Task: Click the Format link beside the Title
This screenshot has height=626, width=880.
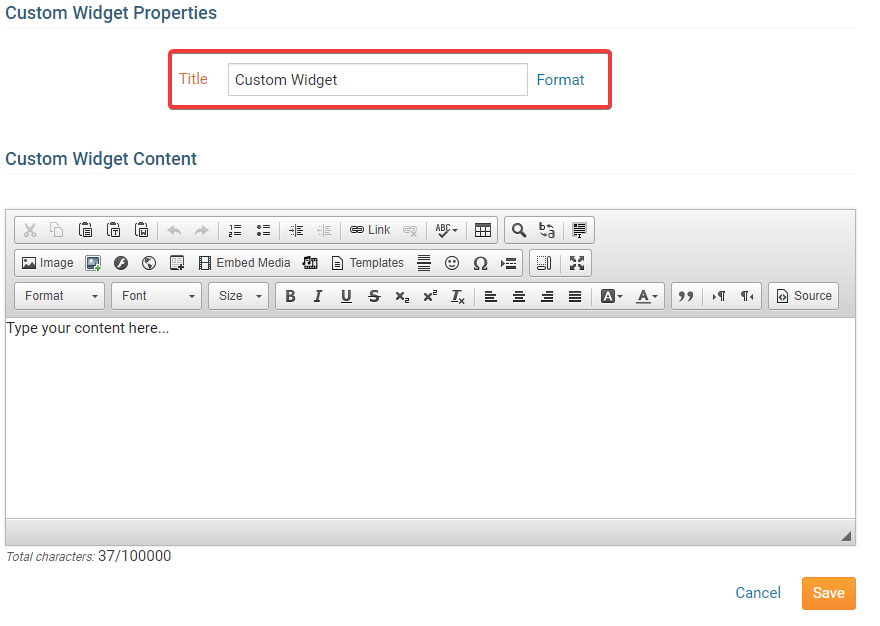Action: 560,80
